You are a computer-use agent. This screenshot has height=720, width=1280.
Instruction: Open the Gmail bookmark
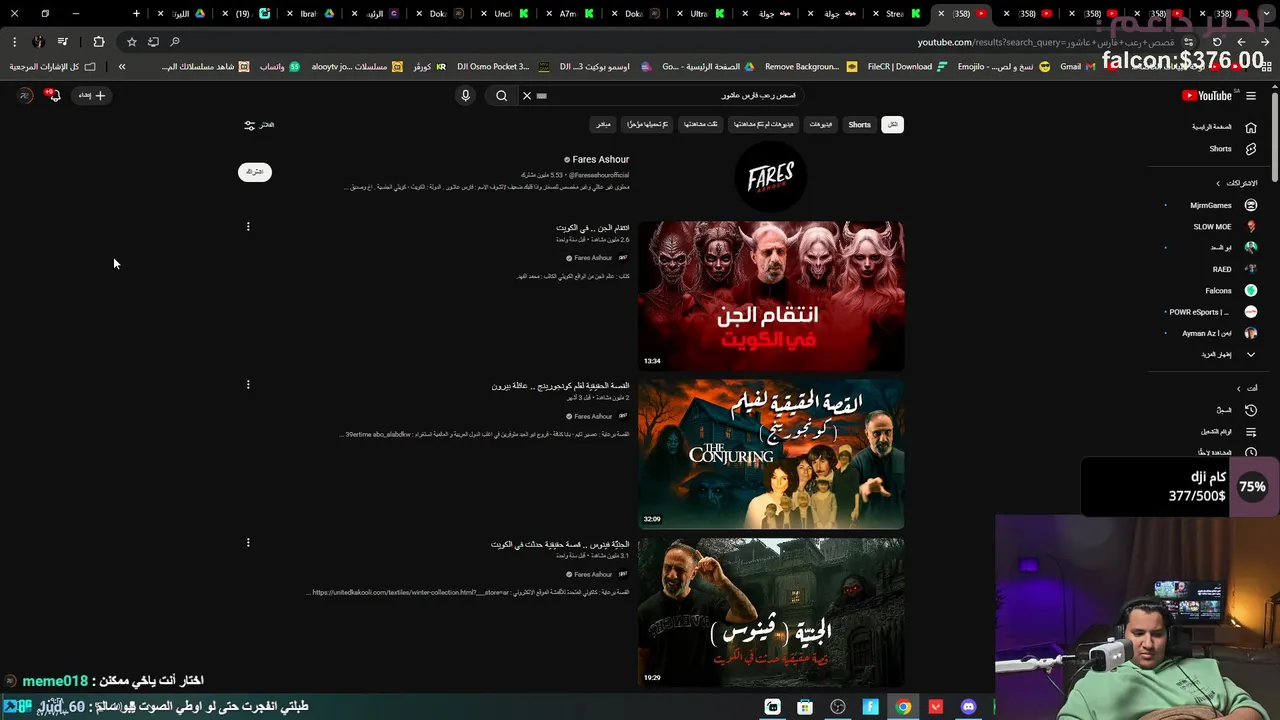point(1078,67)
